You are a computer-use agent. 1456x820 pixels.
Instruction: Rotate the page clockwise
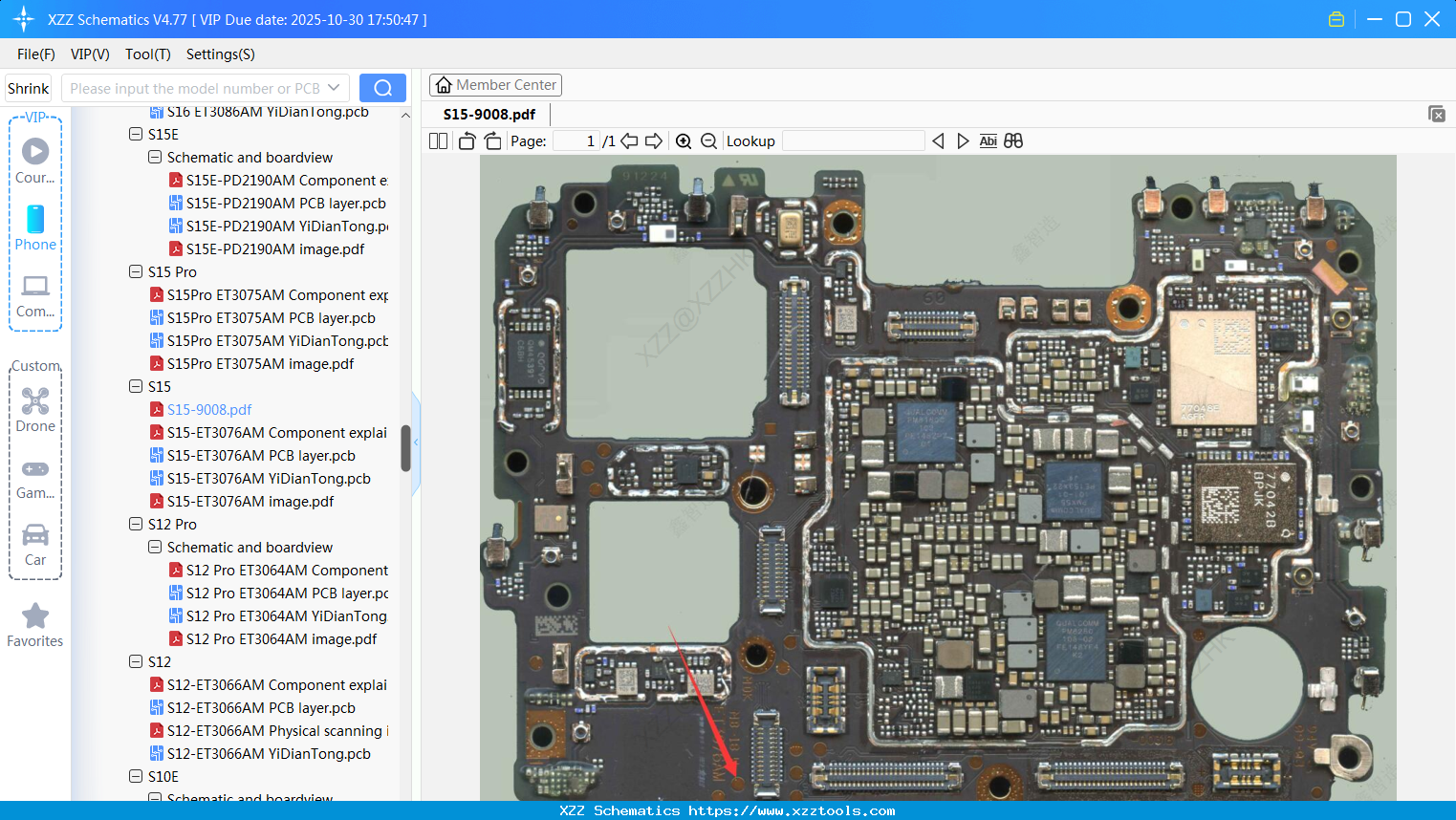pos(493,141)
